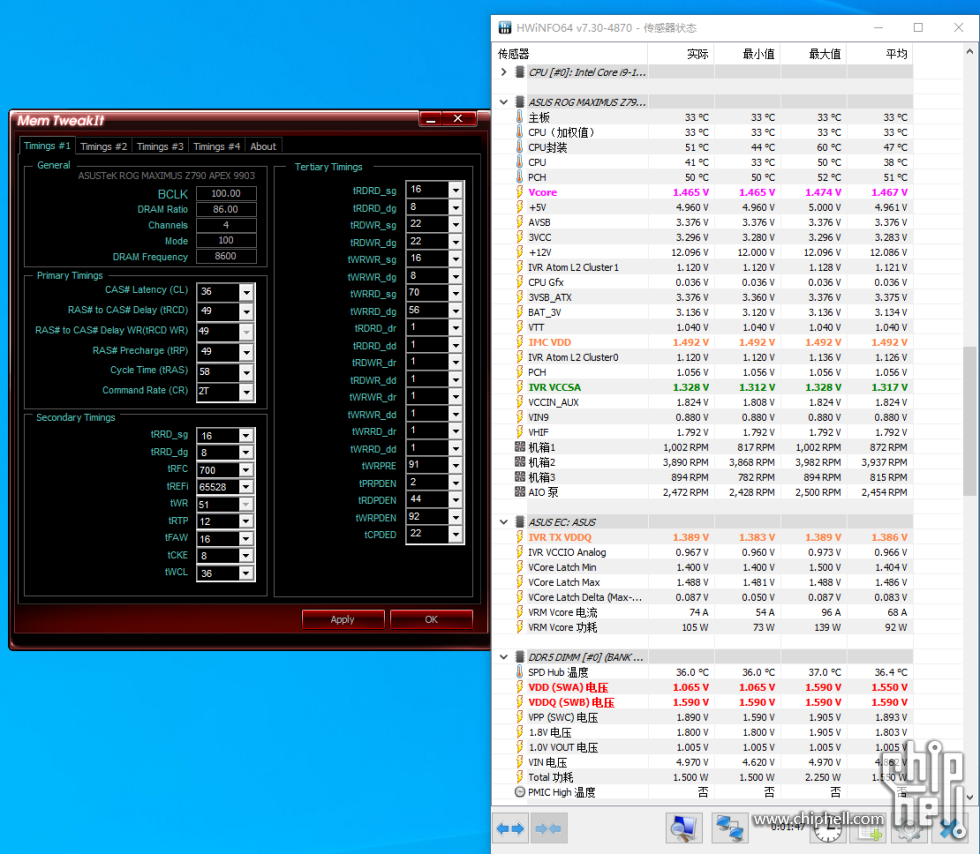
Task: Select the VCore Latch Max row label
Action: click(564, 582)
